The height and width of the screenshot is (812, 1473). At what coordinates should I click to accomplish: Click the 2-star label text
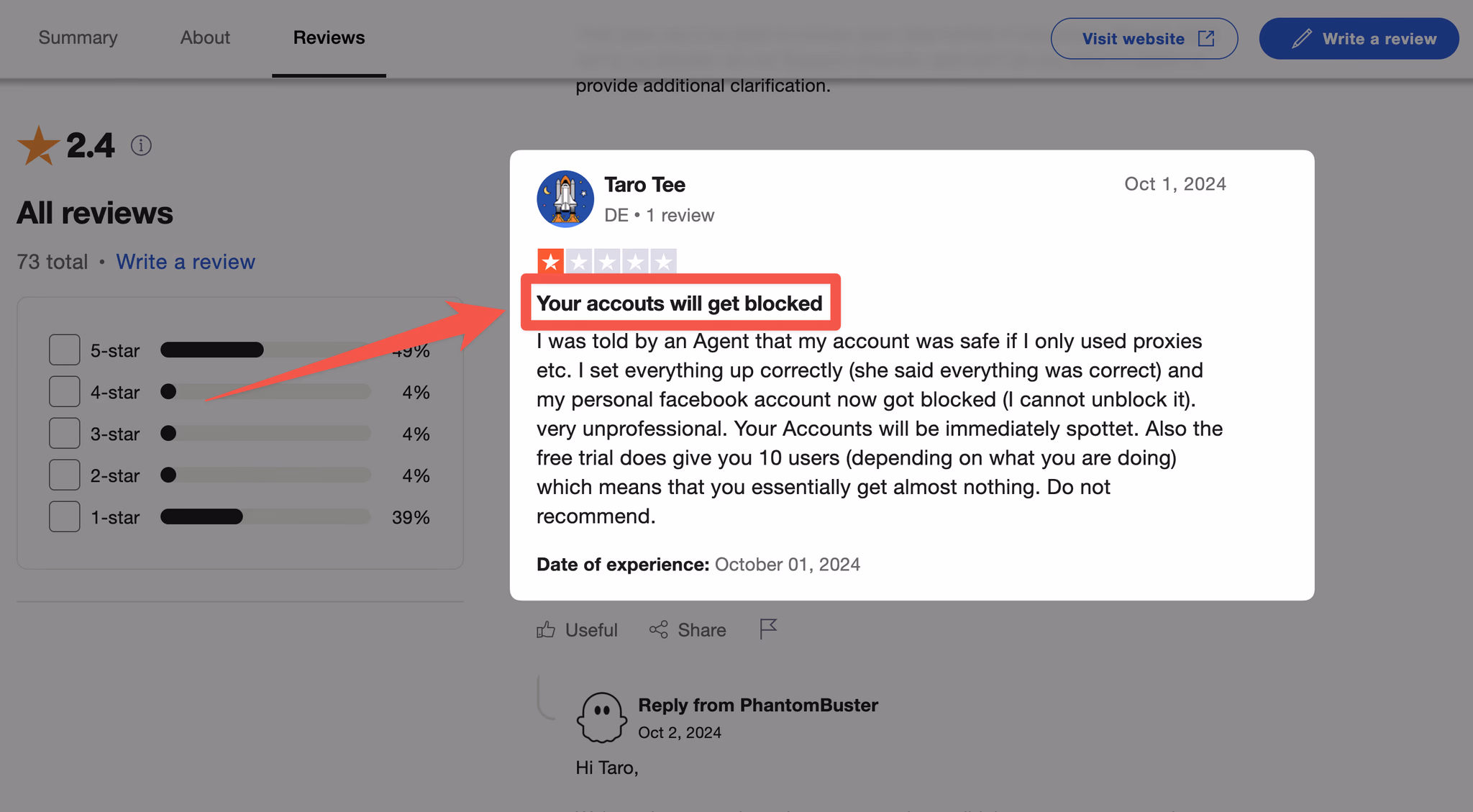115,476
